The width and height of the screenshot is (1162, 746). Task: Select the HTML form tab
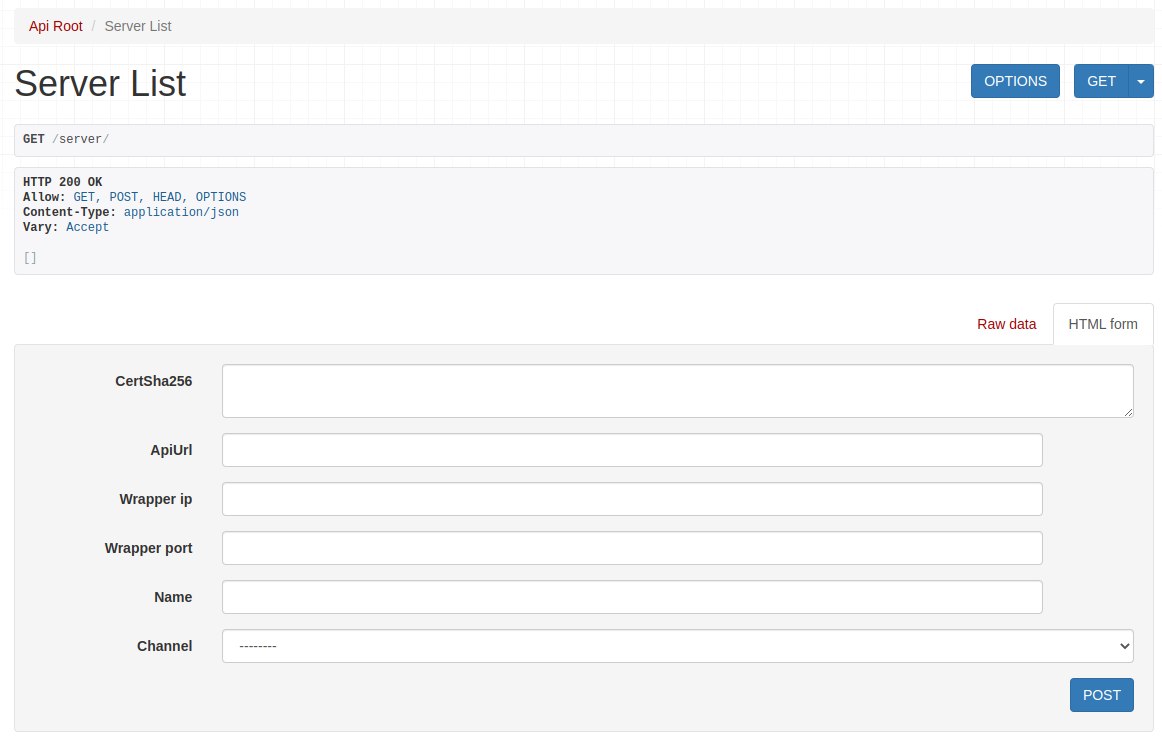[1103, 324]
